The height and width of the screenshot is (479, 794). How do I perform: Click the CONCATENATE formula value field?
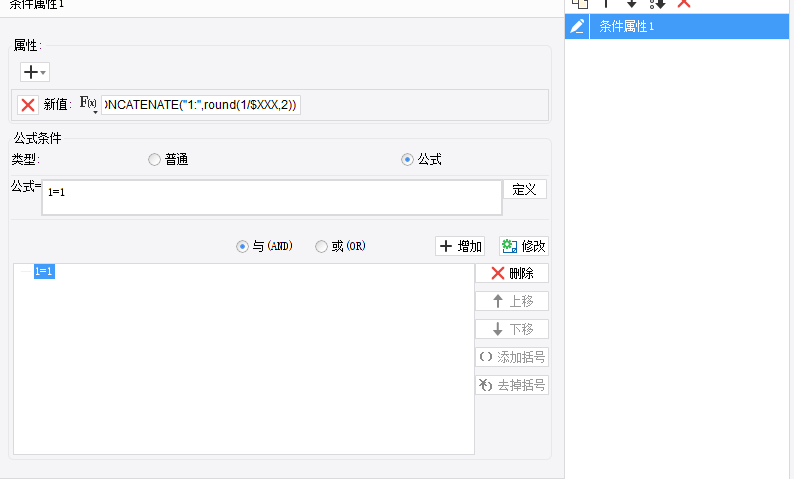(x=201, y=105)
